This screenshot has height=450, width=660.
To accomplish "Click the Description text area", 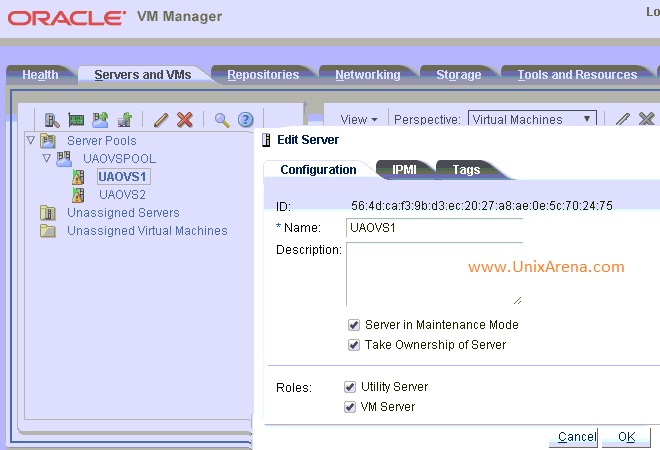I will 434,274.
